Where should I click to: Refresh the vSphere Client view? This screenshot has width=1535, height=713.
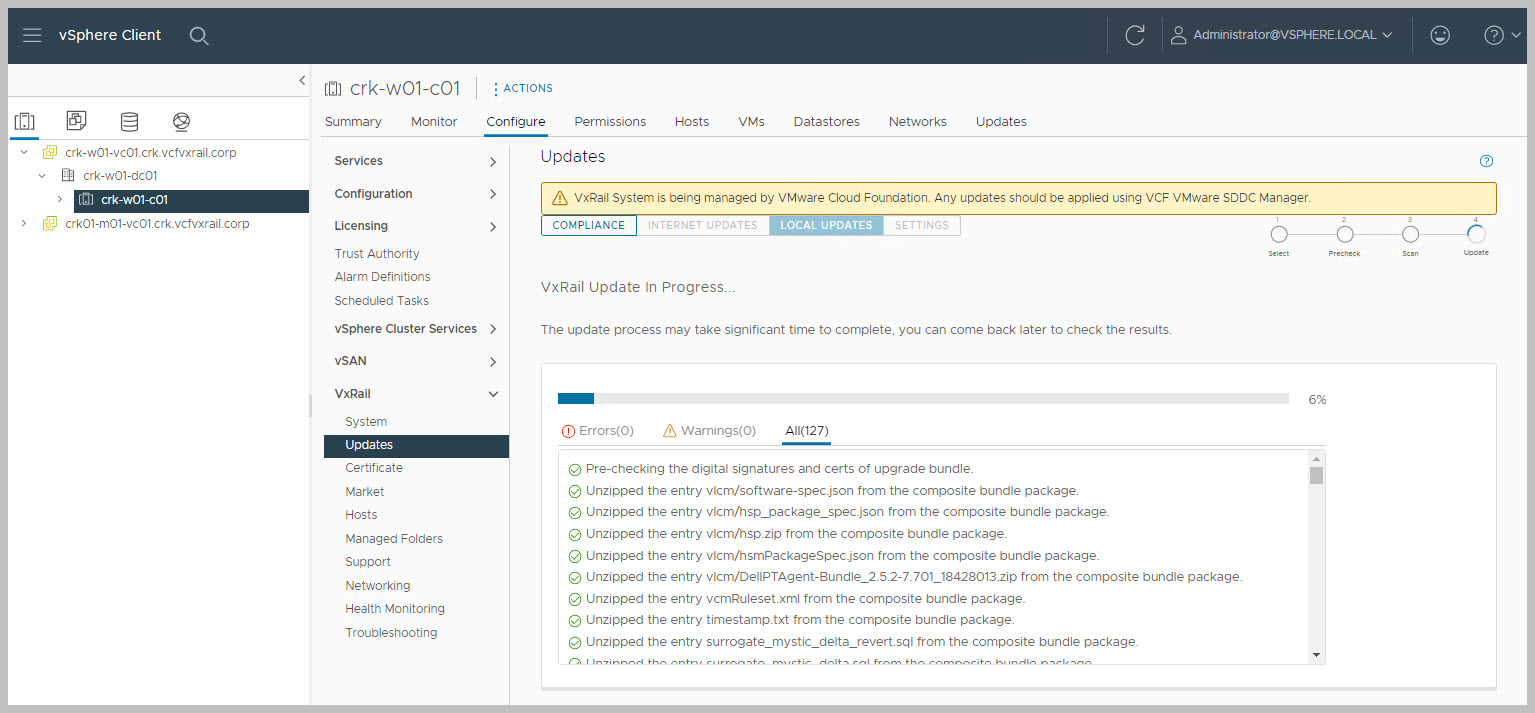point(1134,36)
